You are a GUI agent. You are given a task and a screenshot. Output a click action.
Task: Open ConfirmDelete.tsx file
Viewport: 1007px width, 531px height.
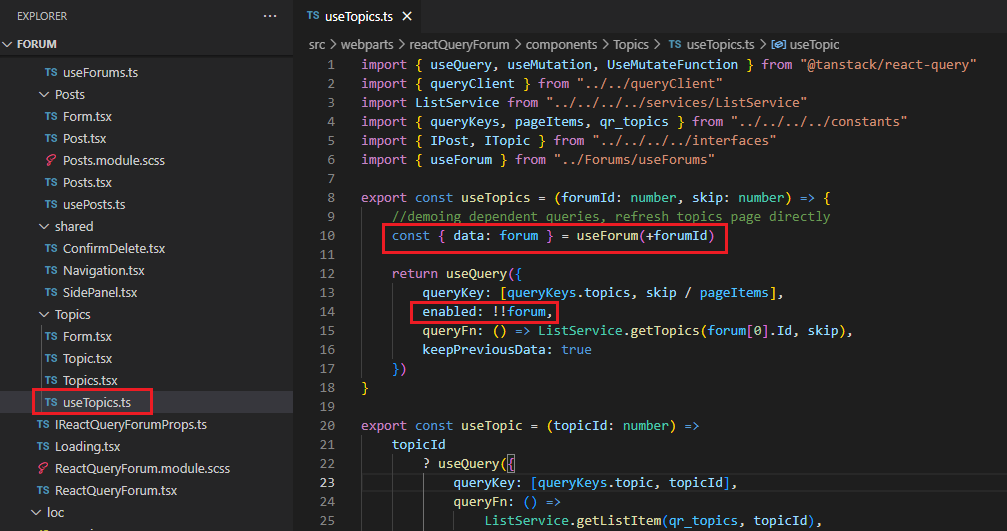(x=113, y=249)
